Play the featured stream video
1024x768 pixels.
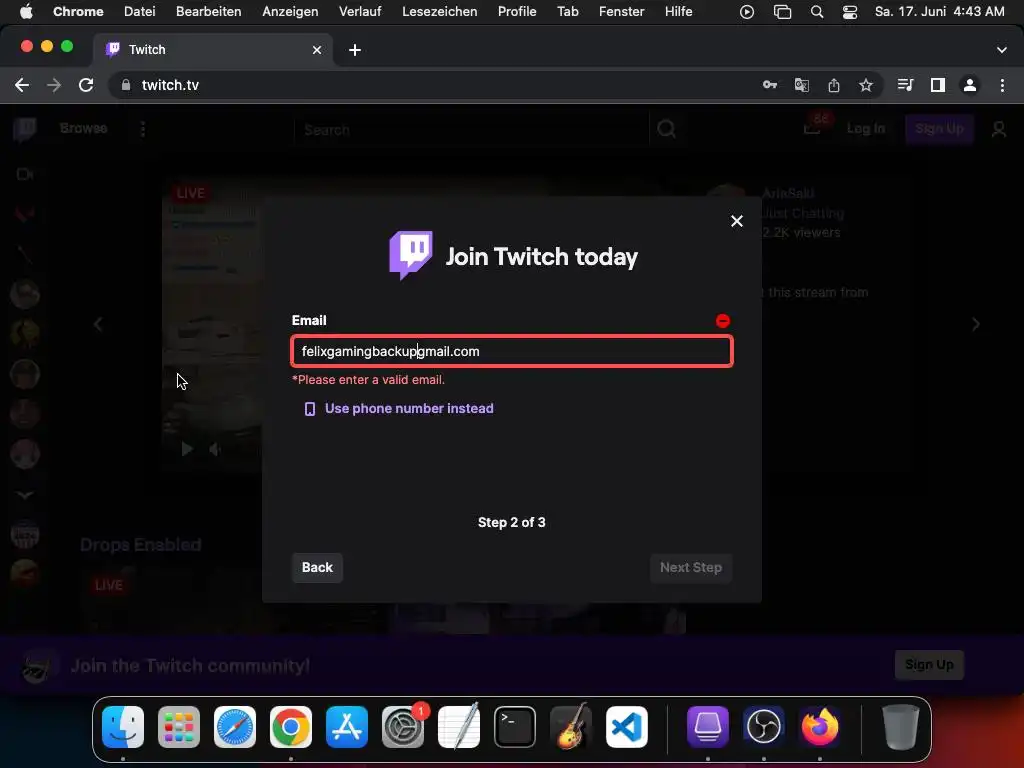[x=187, y=449]
